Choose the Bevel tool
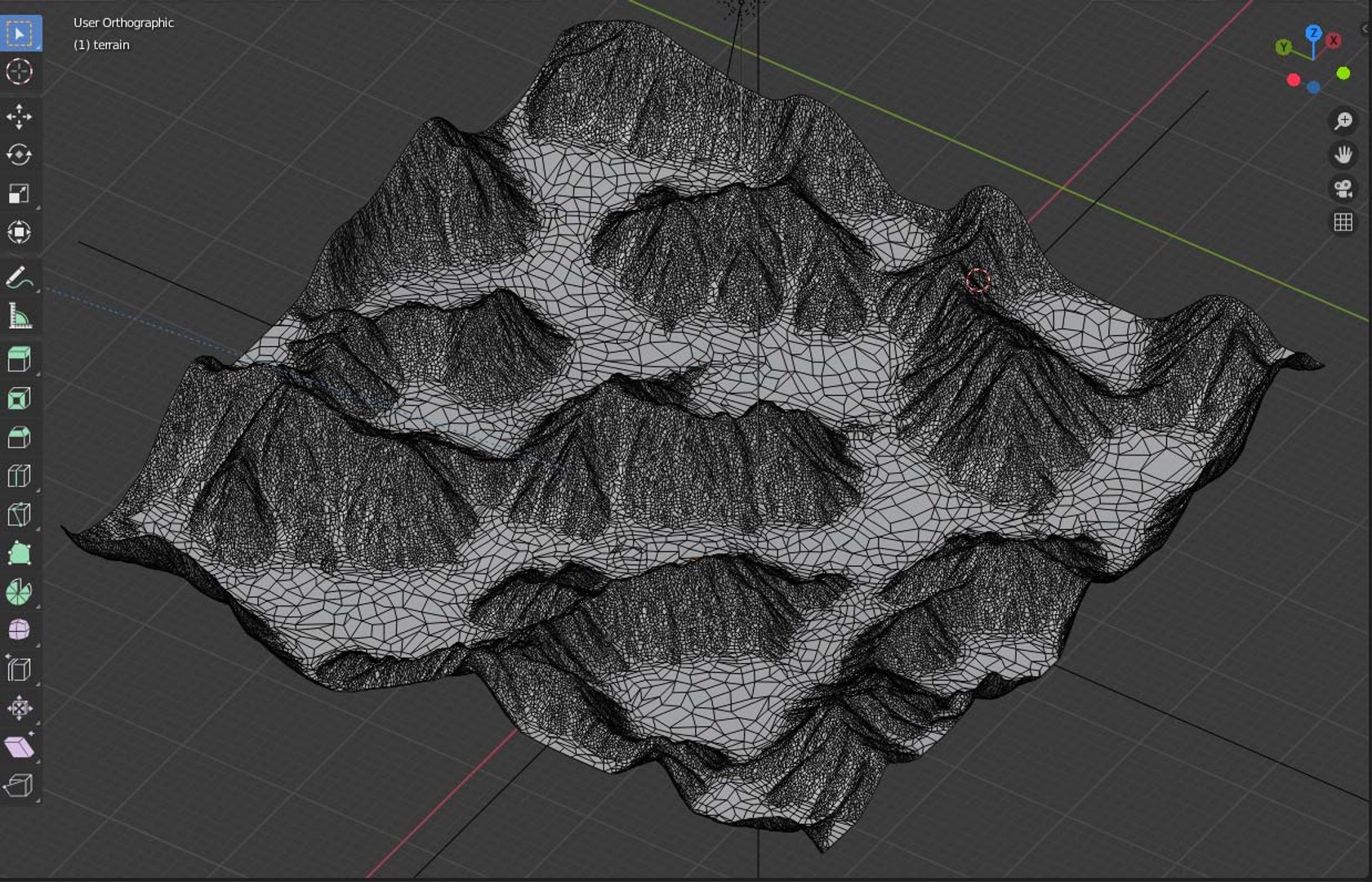Screen dimensions: 1372x882 [20, 437]
